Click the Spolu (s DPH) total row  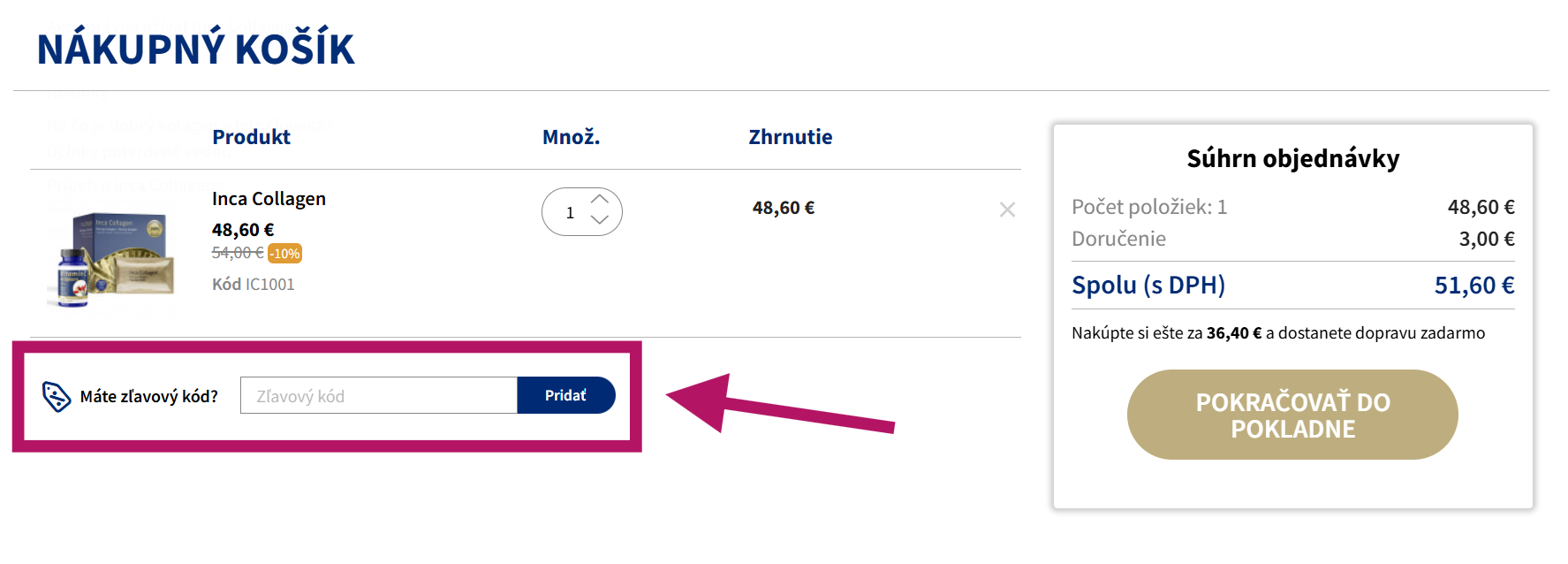[1148, 285]
